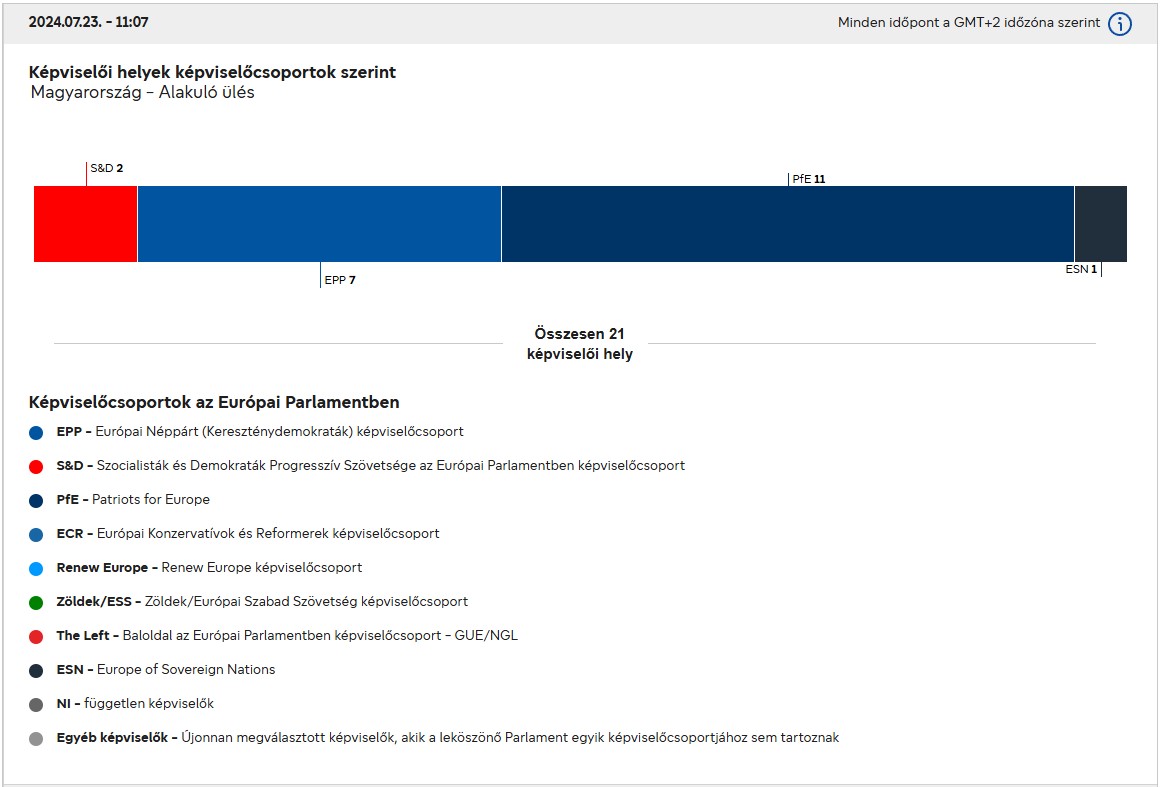
Task: Click the NI gray legend dot
Action: tap(36, 705)
